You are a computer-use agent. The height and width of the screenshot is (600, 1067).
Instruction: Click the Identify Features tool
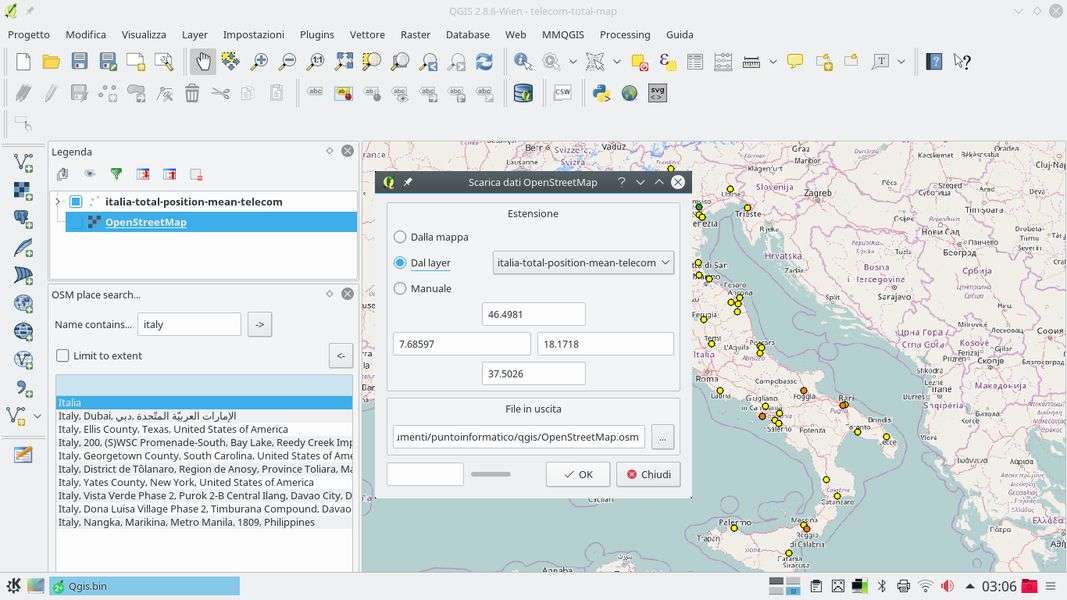click(x=523, y=62)
